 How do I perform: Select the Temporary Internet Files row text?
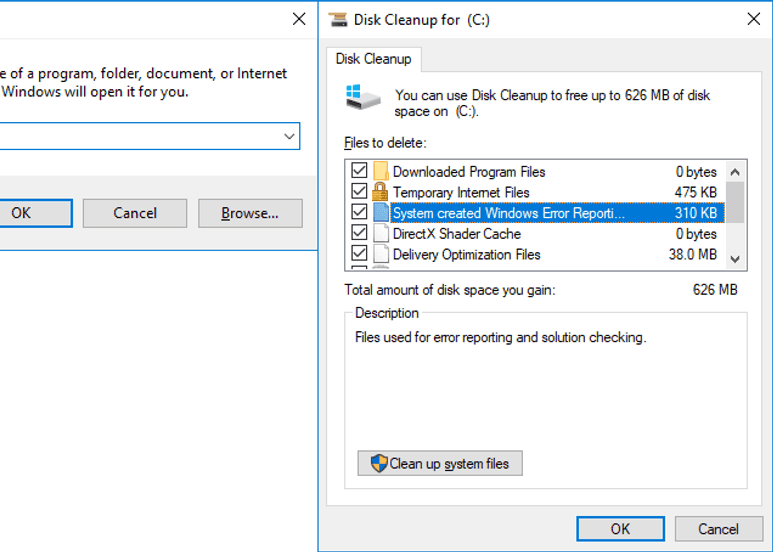pos(461,192)
